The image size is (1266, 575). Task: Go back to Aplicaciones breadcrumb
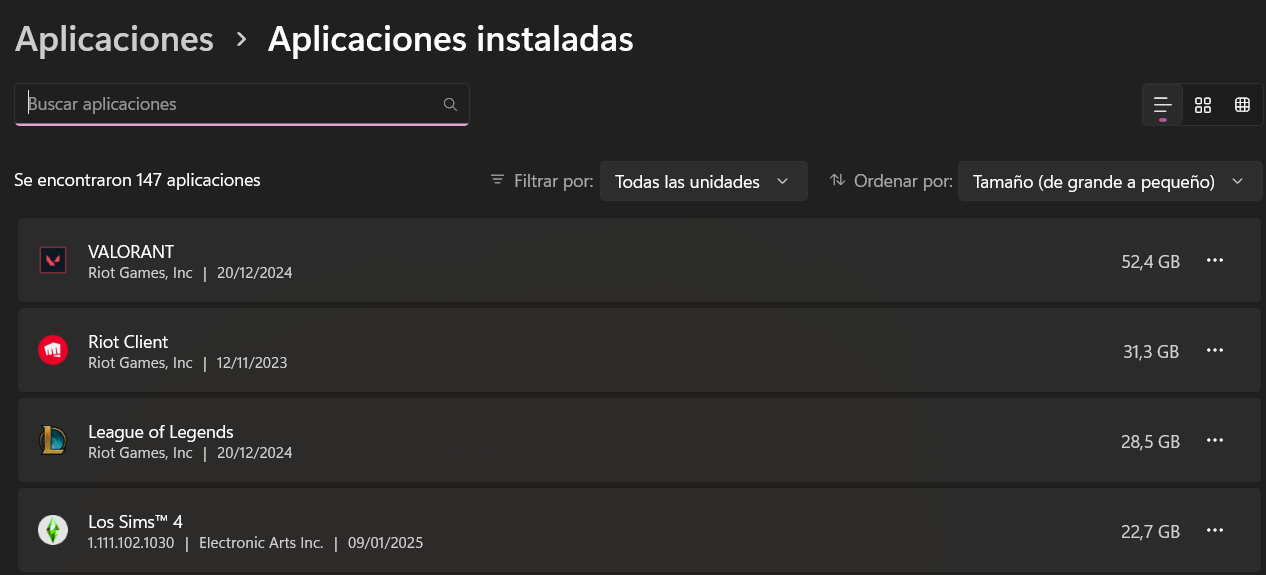(114, 39)
